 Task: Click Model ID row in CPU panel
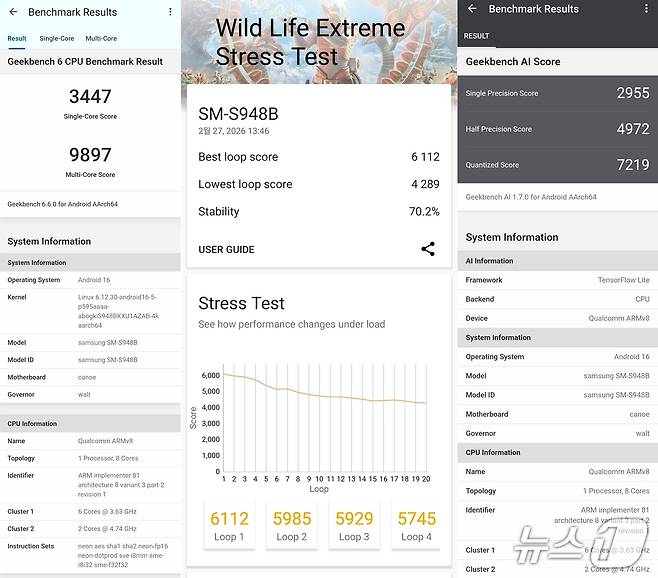point(90,360)
